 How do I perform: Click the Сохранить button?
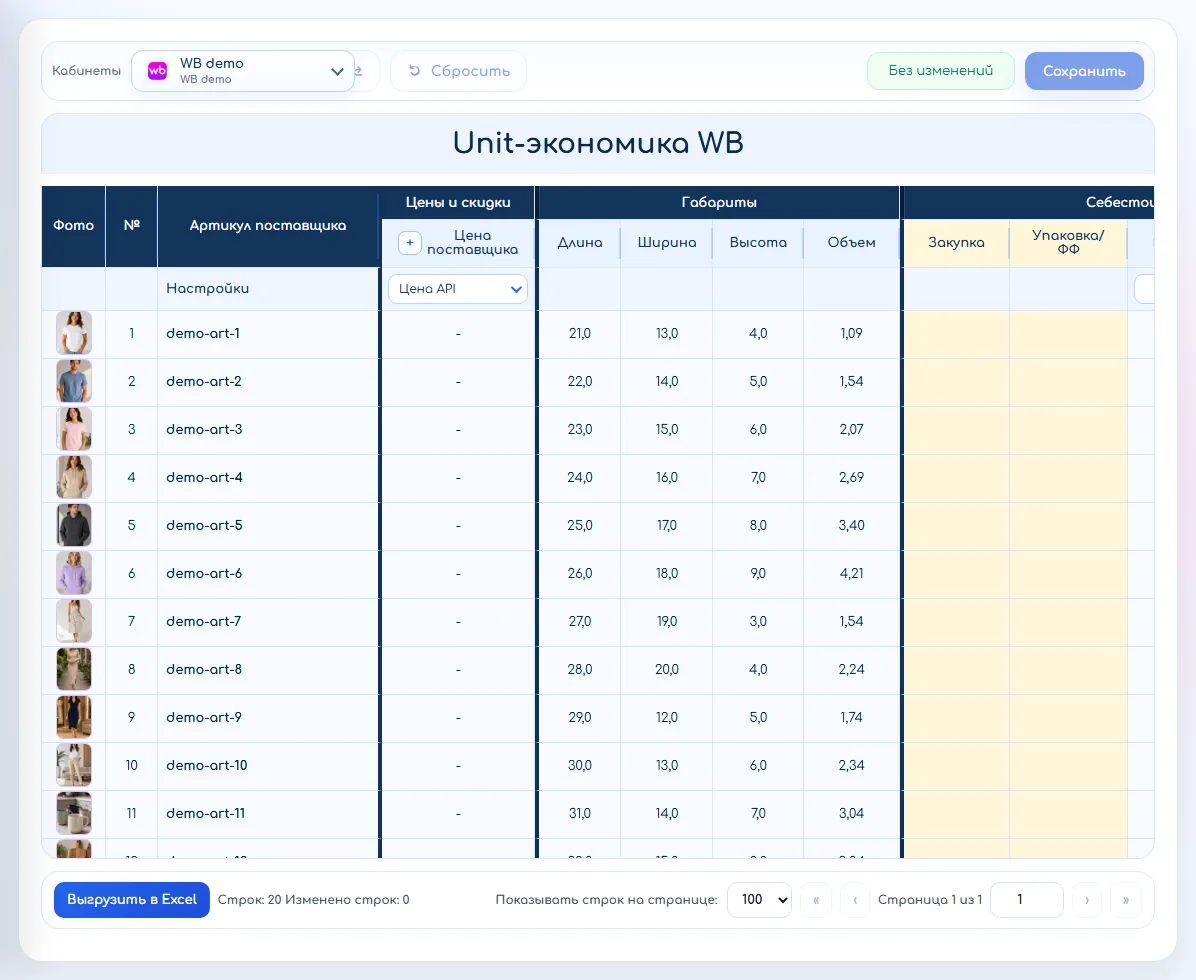1084,71
